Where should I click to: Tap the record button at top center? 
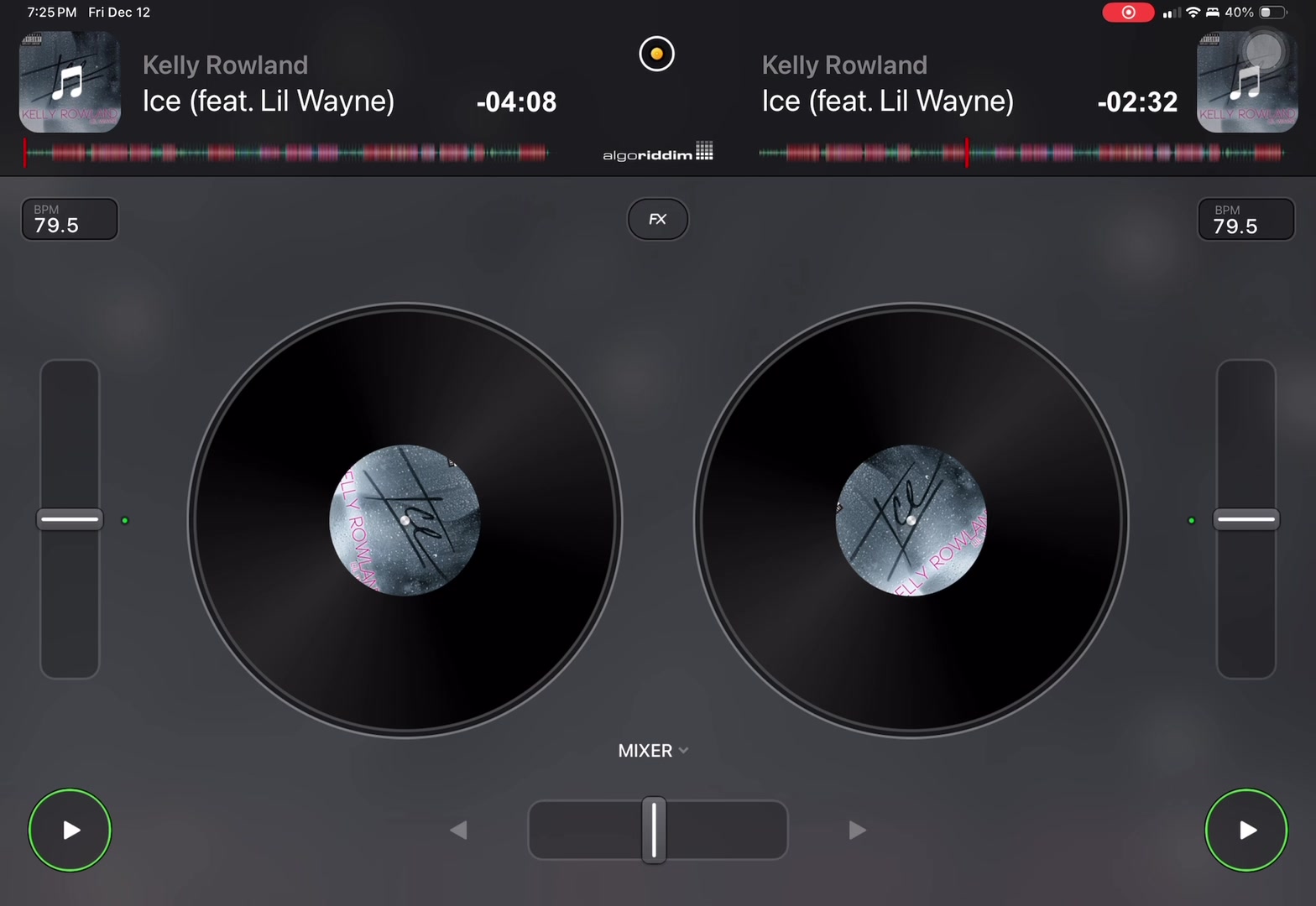656,54
